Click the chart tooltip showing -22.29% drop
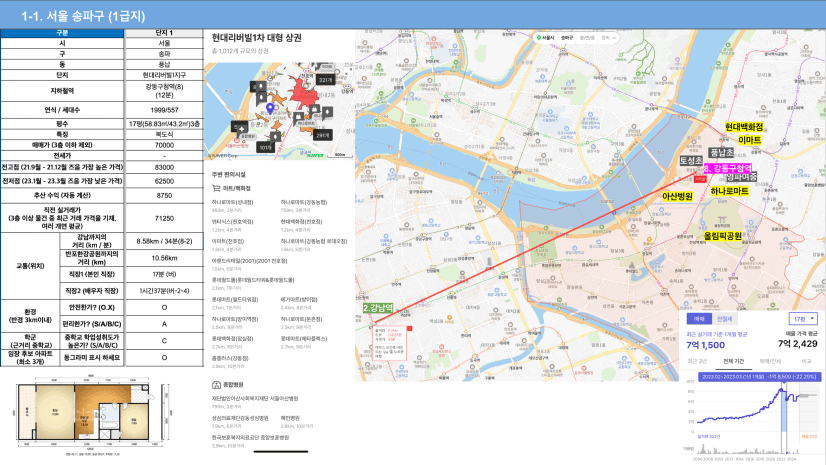 click(759, 377)
